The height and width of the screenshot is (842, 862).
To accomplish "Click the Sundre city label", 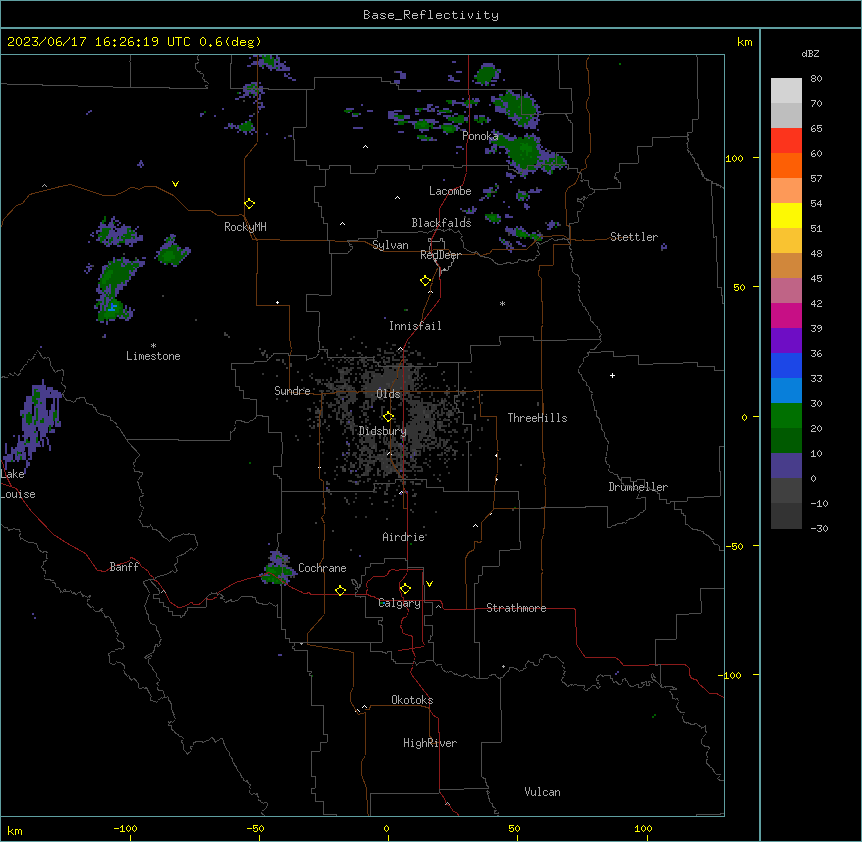I will pyautogui.click(x=292, y=391).
